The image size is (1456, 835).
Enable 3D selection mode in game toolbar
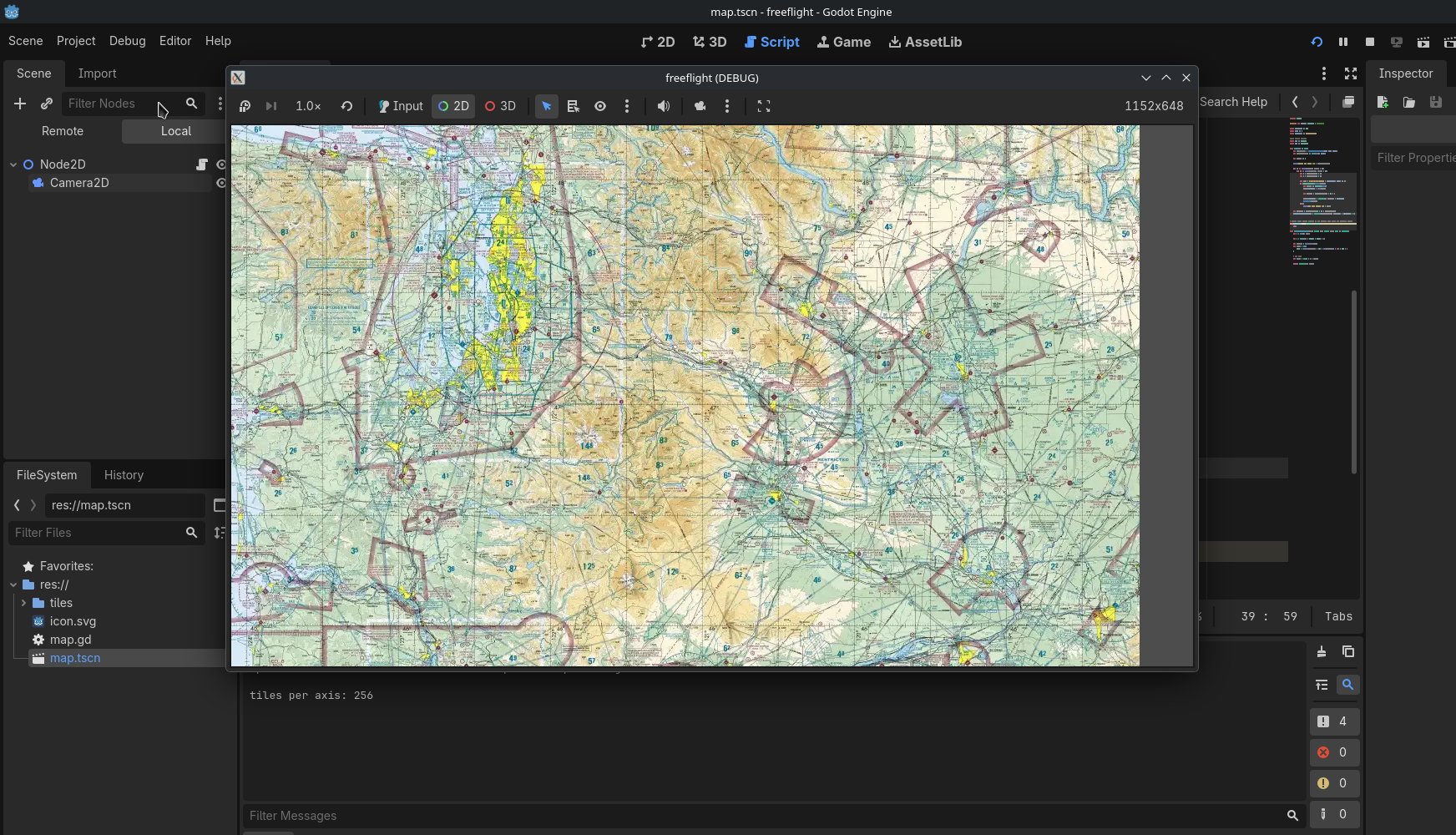(500, 106)
